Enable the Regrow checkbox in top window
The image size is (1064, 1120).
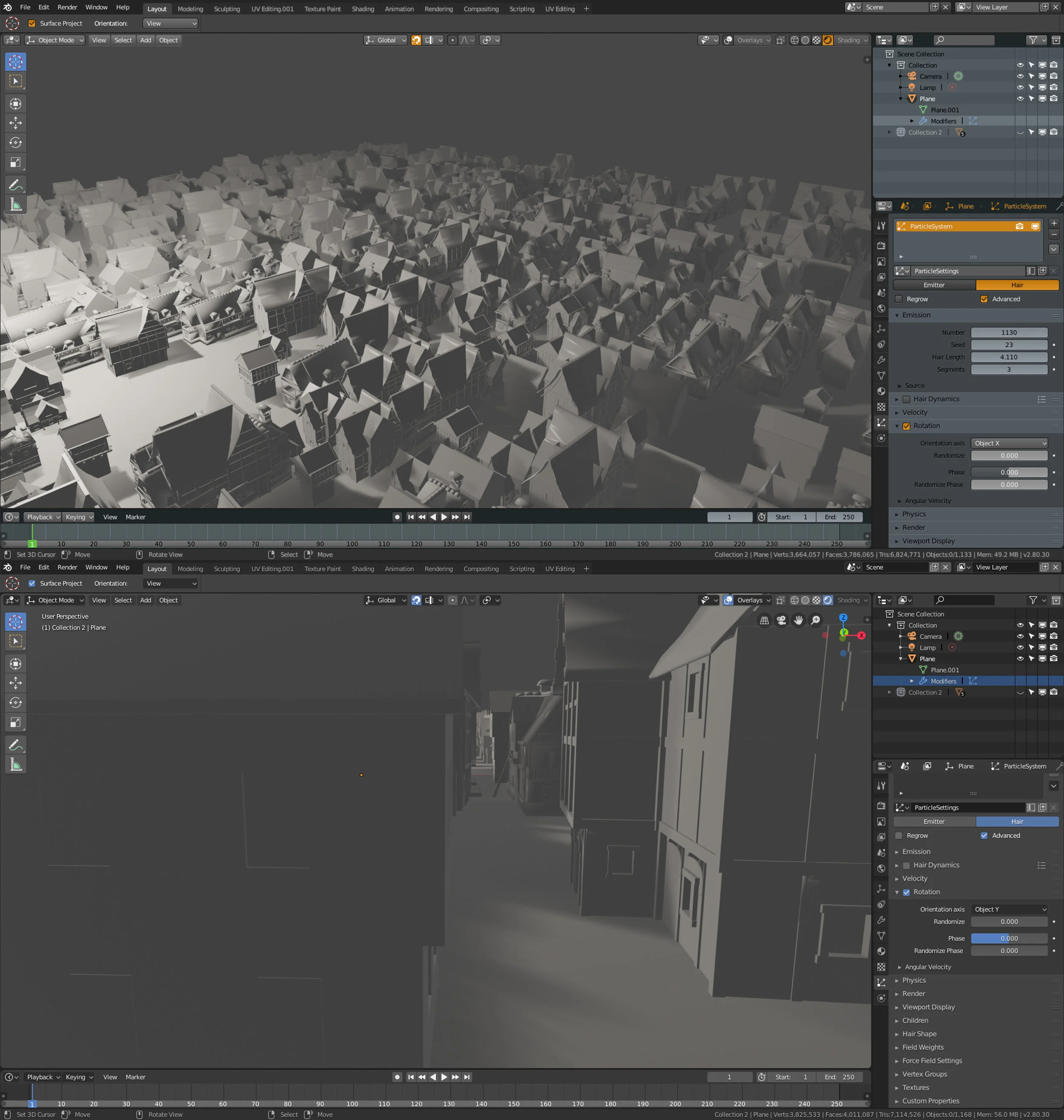tap(898, 299)
